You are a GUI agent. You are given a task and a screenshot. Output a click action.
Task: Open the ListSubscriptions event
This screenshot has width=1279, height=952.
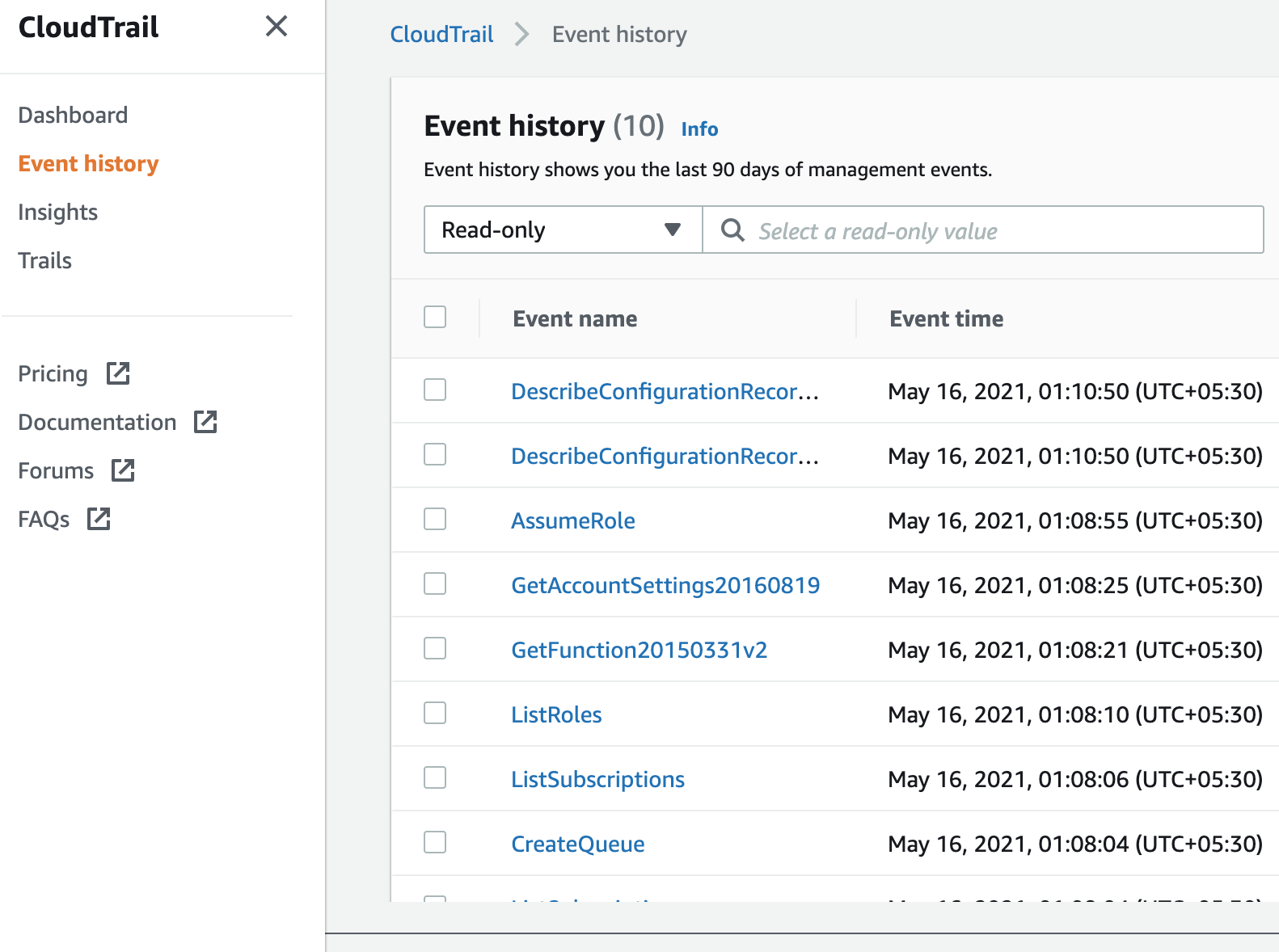(597, 779)
